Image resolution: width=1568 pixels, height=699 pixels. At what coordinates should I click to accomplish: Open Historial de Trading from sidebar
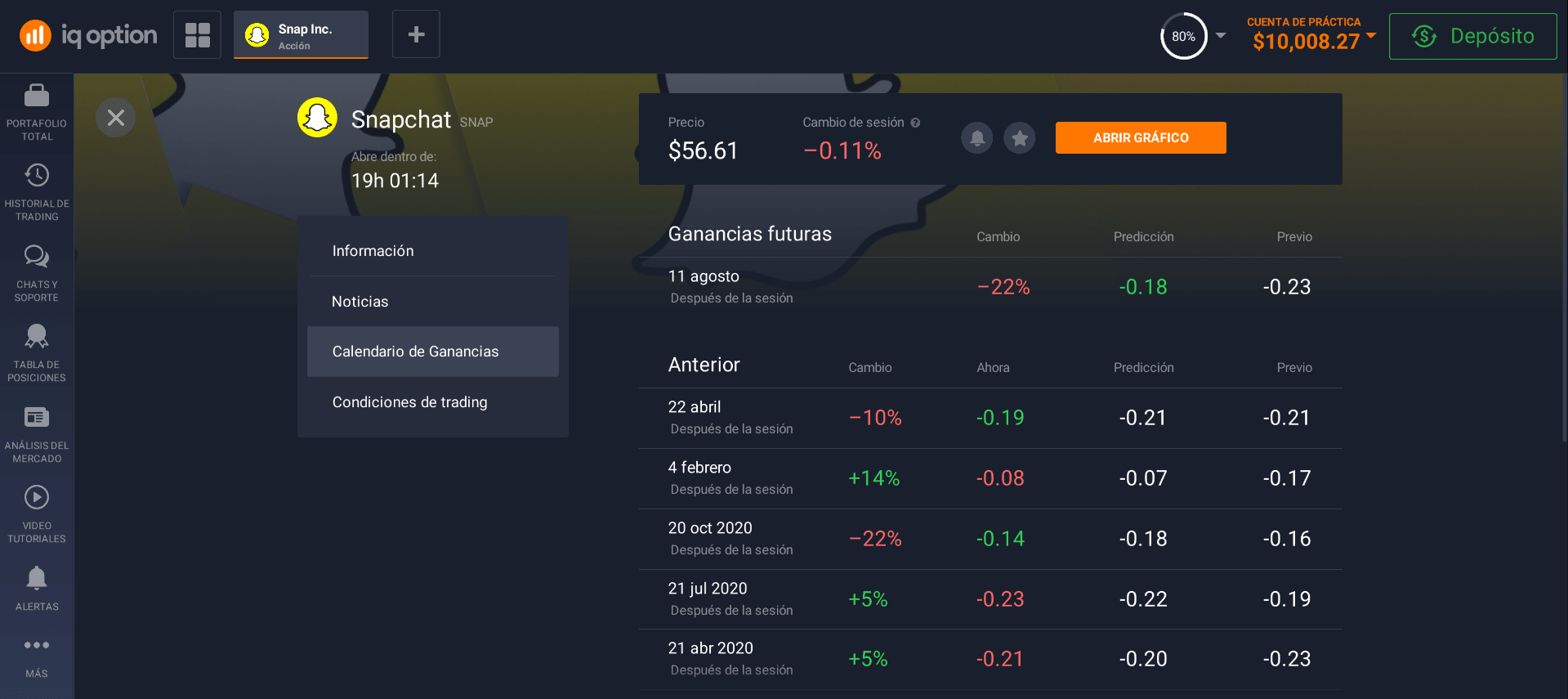point(37,192)
